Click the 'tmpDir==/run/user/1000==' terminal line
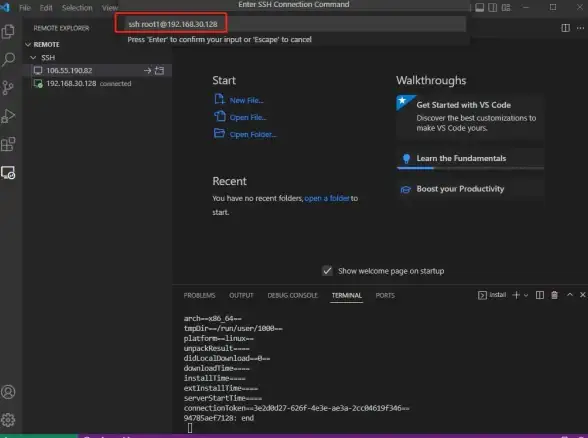This screenshot has width=588, height=438. coord(233,328)
